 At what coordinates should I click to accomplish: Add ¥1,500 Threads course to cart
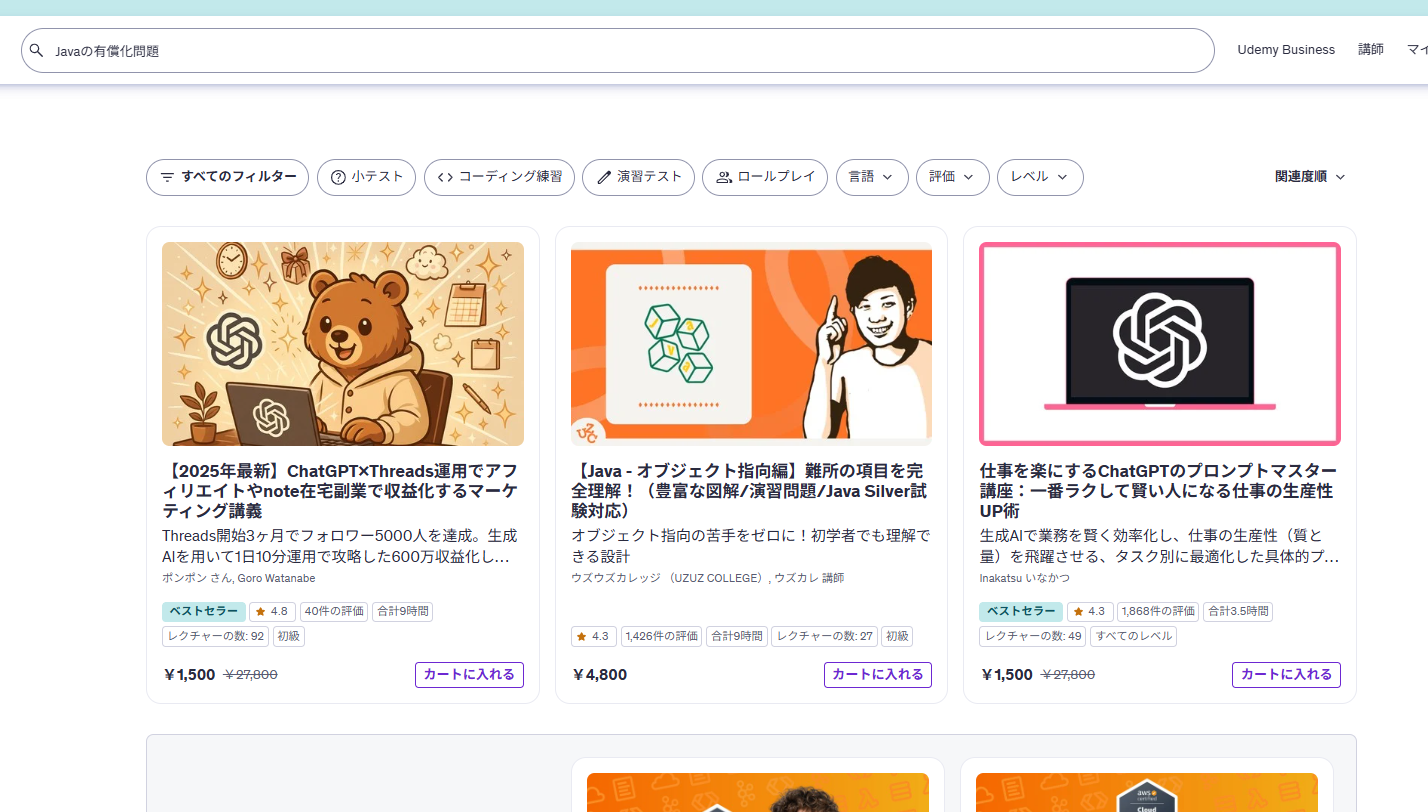point(469,675)
